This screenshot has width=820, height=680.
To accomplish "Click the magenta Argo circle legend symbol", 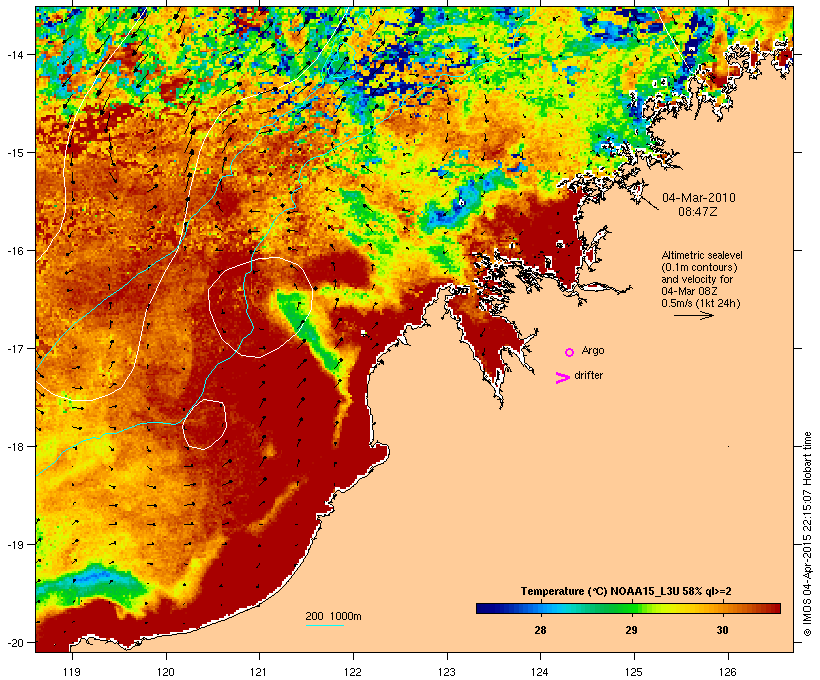I will [570, 353].
